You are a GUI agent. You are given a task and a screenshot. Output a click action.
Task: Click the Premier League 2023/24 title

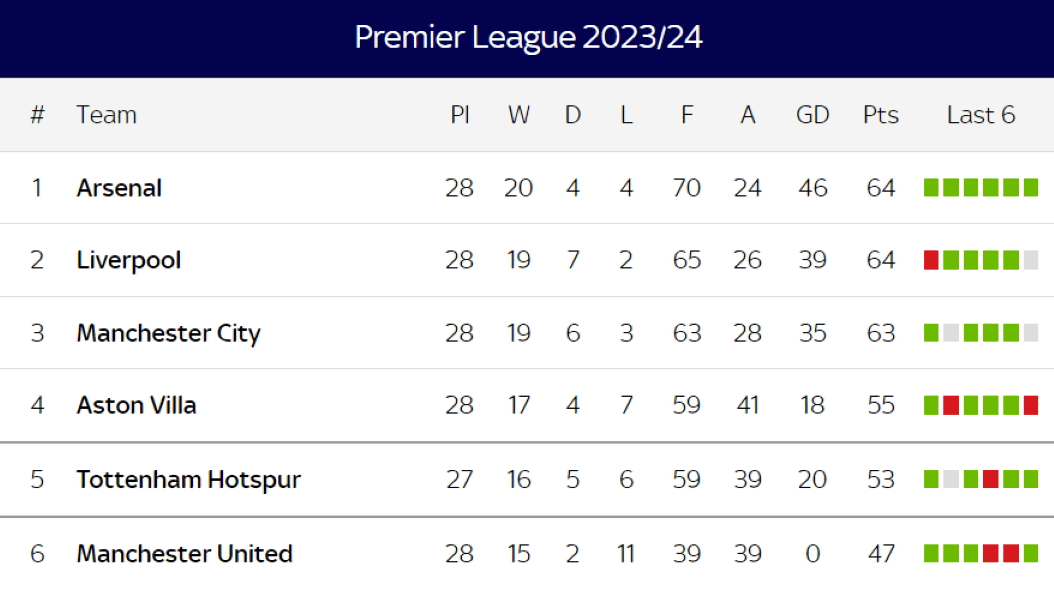(528, 38)
